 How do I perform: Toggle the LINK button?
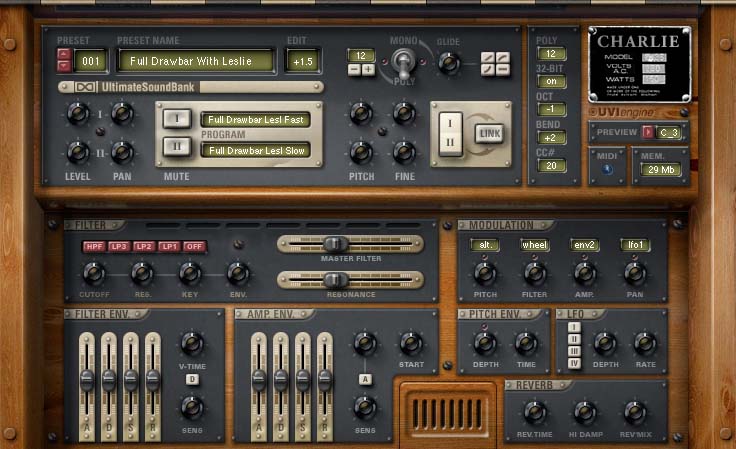(x=490, y=134)
